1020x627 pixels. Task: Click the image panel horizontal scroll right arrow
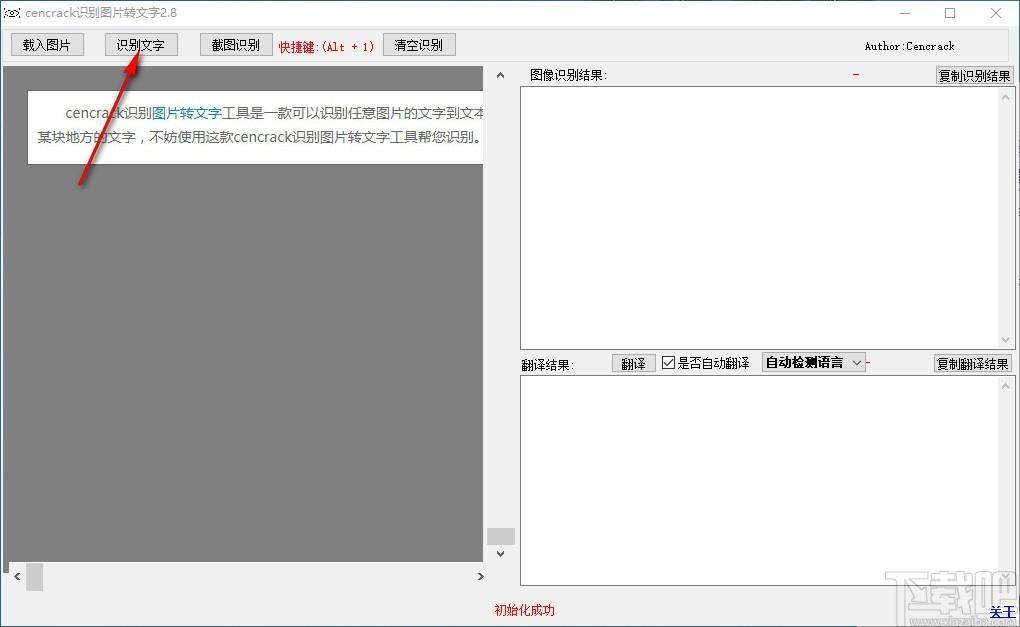pyautogui.click(x=480, y=576)
